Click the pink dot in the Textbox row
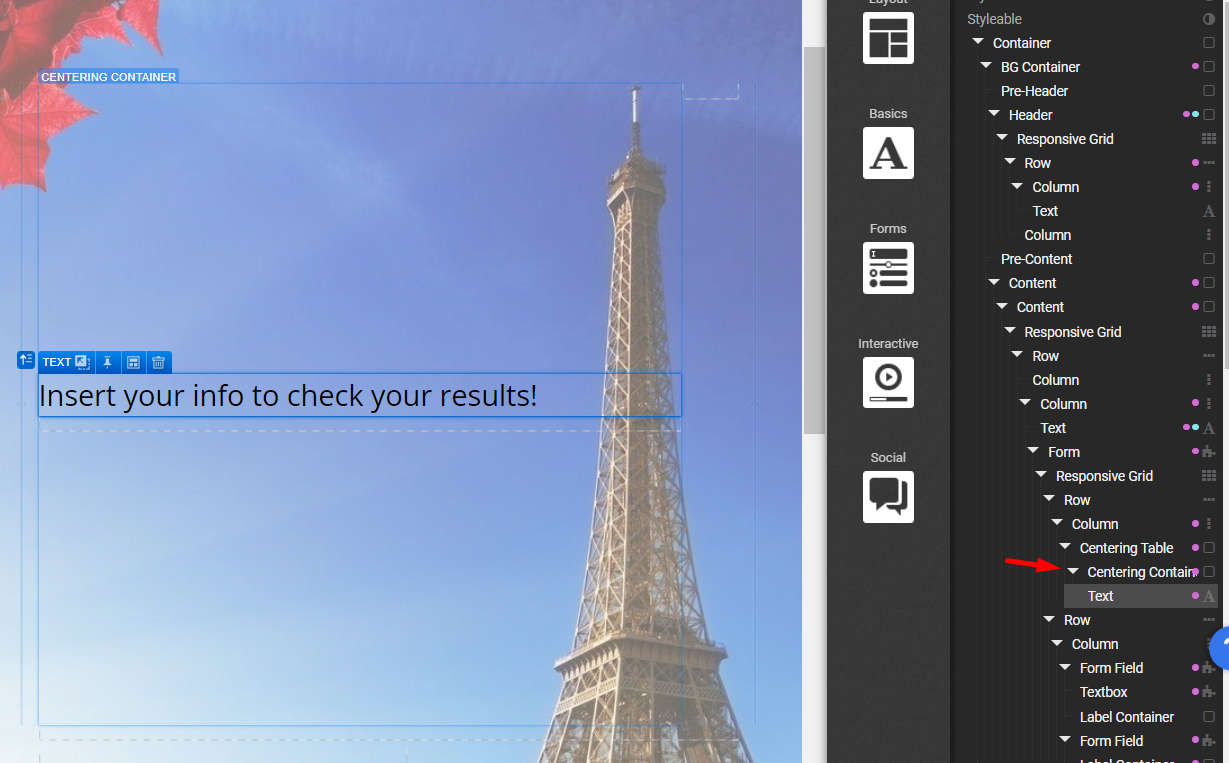This screenshot has height=763, width=1229. 1195,692
